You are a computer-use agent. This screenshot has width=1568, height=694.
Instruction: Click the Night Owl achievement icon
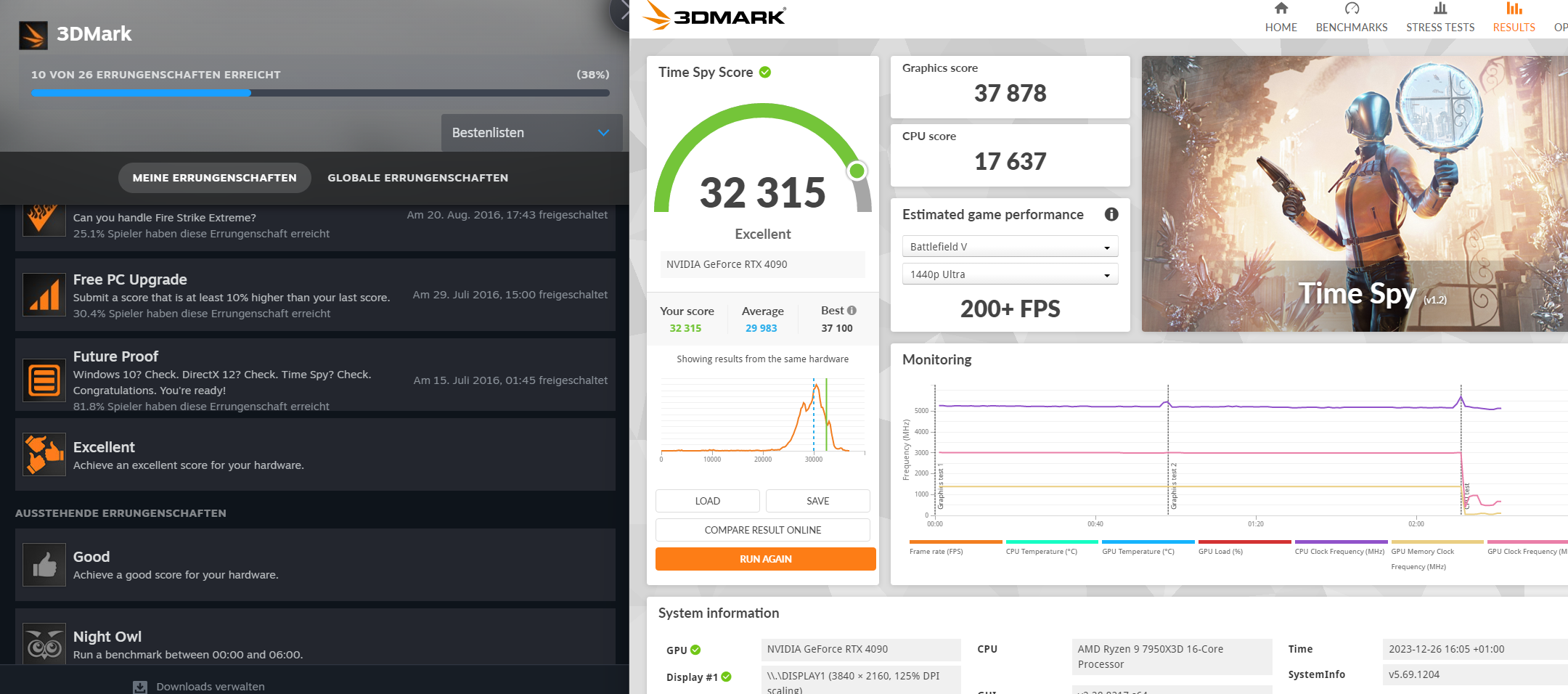pos(44,642)
